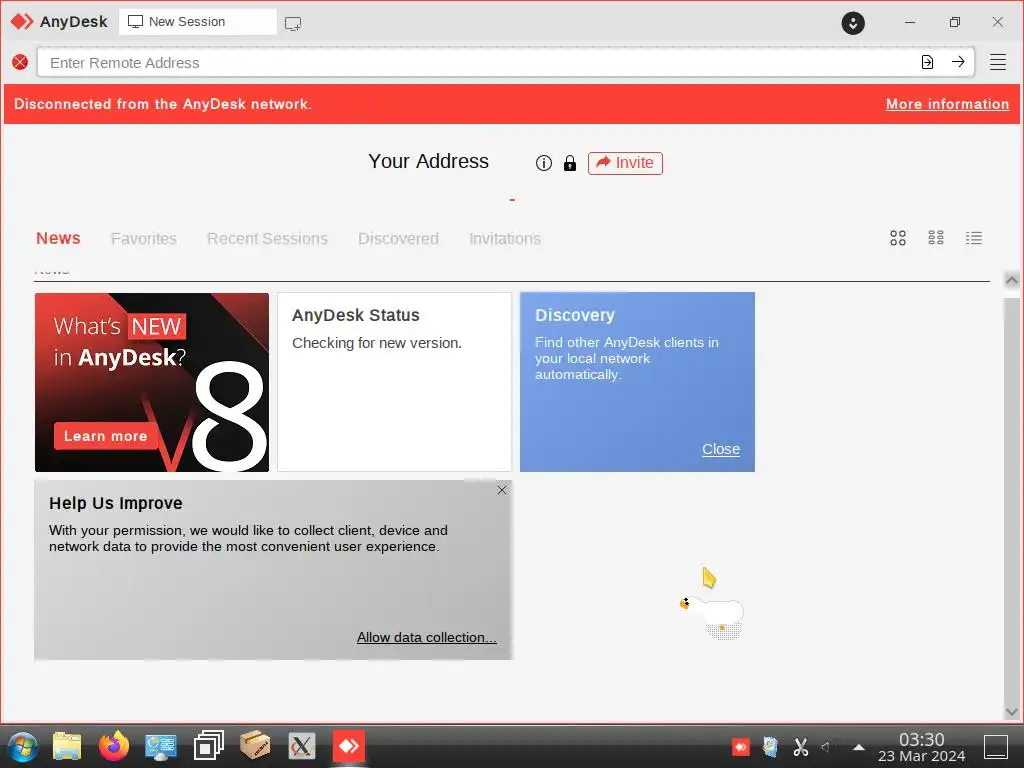The height and width of the screenshot is (768, 1024).
Task: Show desktop button on taskbar
Action: pyautogui.click(x=996, y=746)
